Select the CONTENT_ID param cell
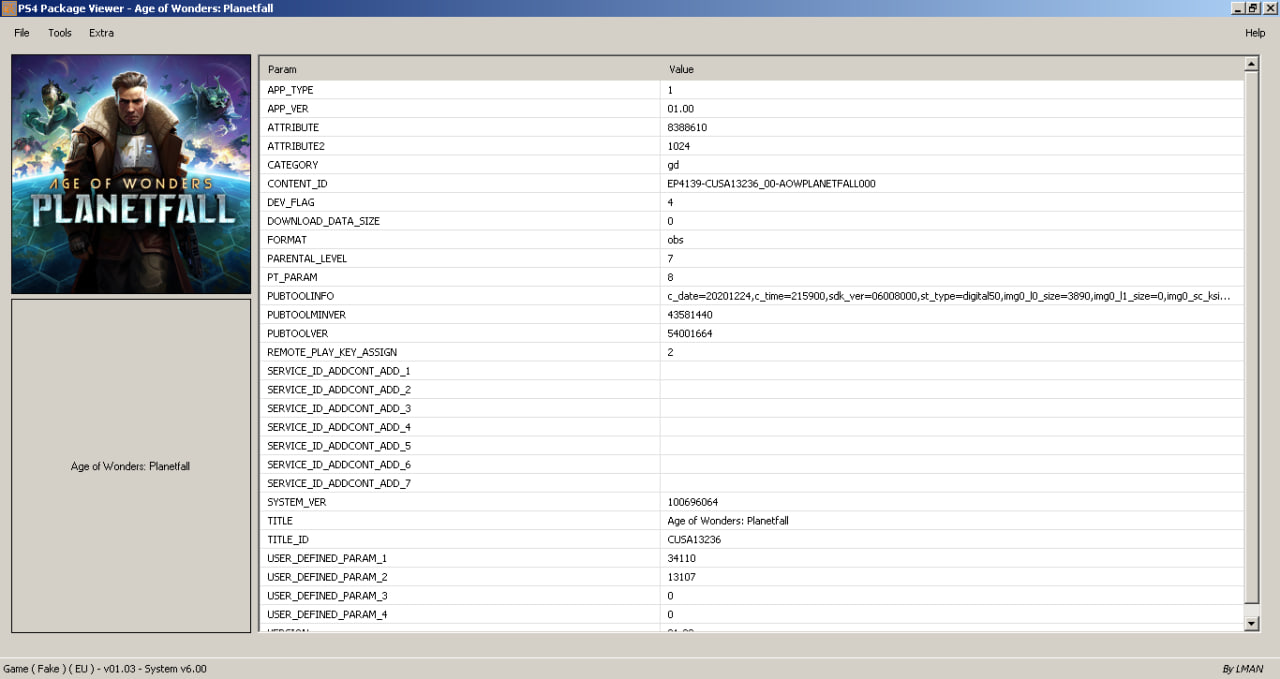This screenshot has height=679, width=1280. pyautogui.click(x=460, y=184)
